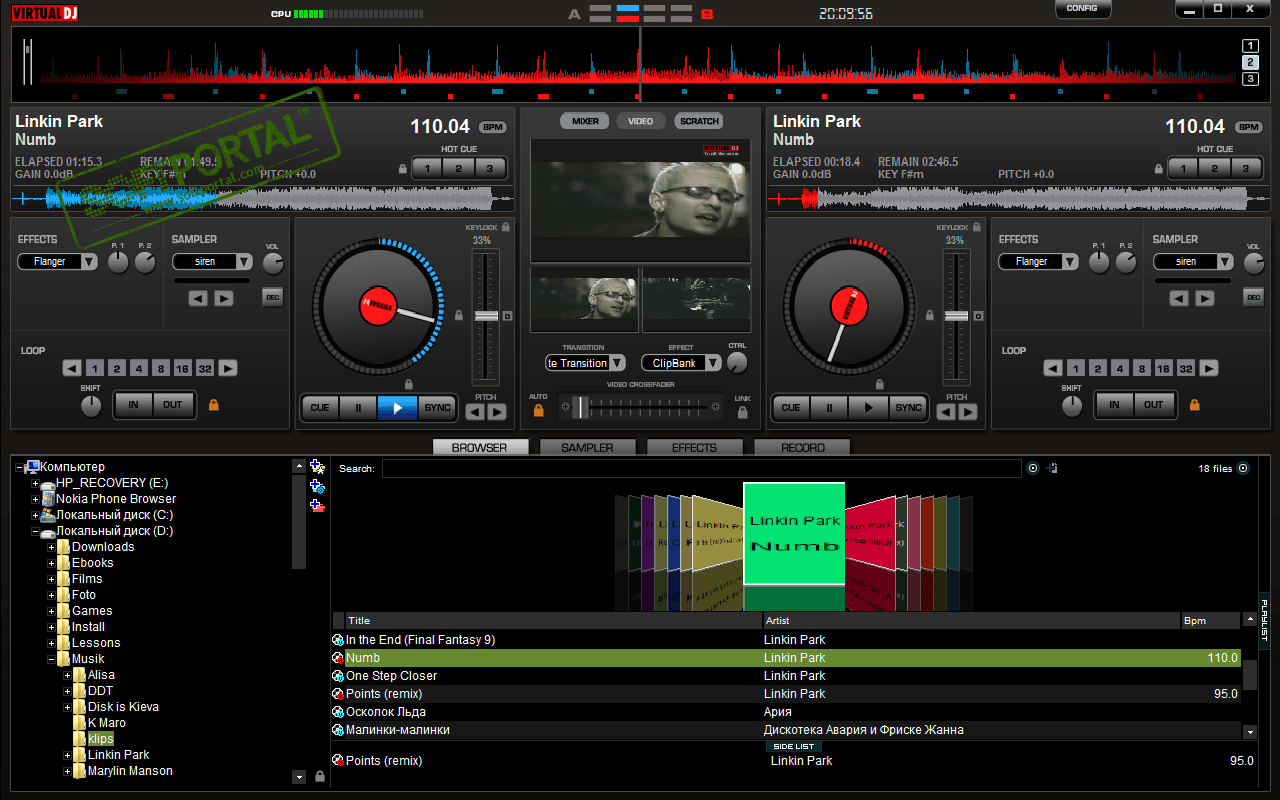The width and height of the screenshot is (1280, 800).
Task: Click left deck pitch slider handle
Action: click(486, 316)
